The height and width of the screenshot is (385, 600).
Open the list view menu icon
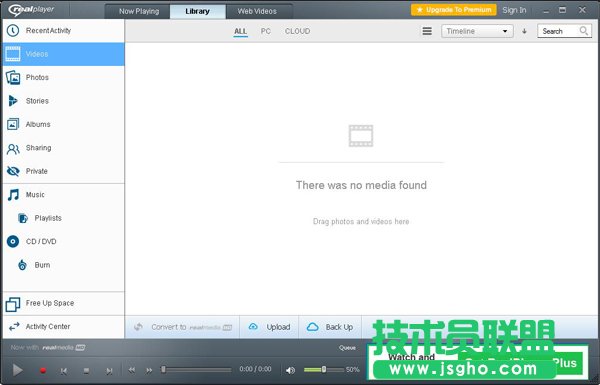click(x=427, y=31)
